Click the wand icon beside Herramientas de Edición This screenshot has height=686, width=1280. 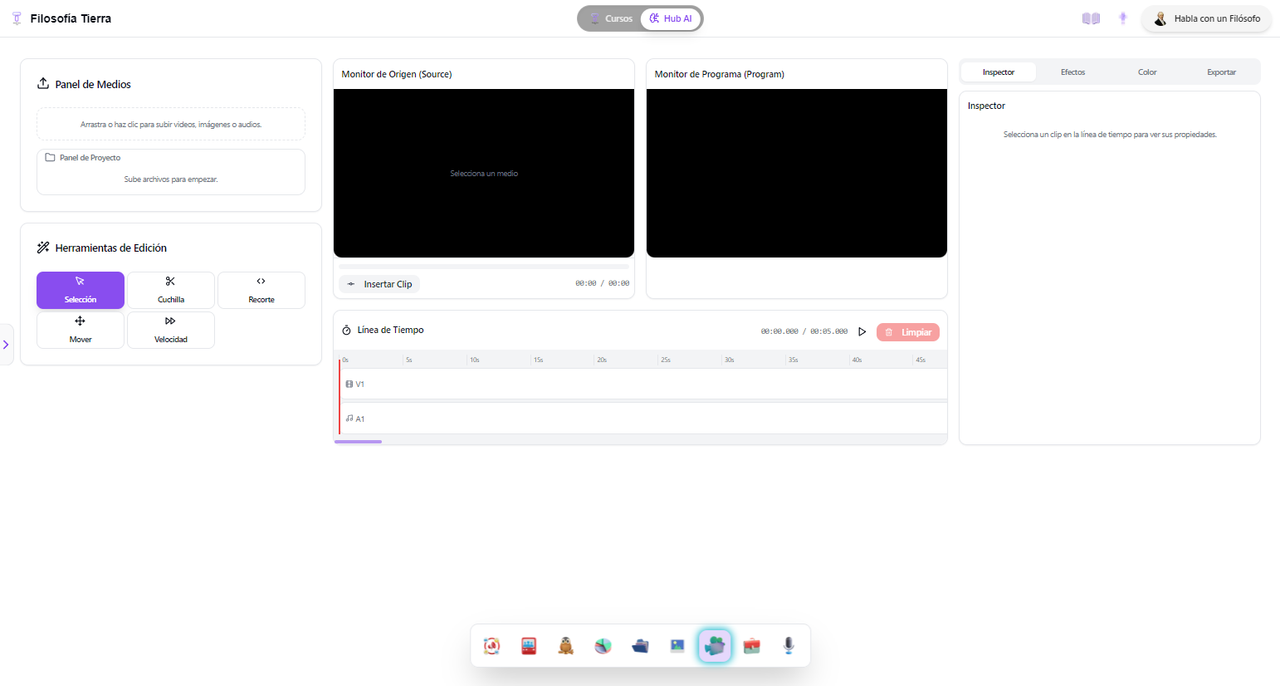click(x=43, y=247)
